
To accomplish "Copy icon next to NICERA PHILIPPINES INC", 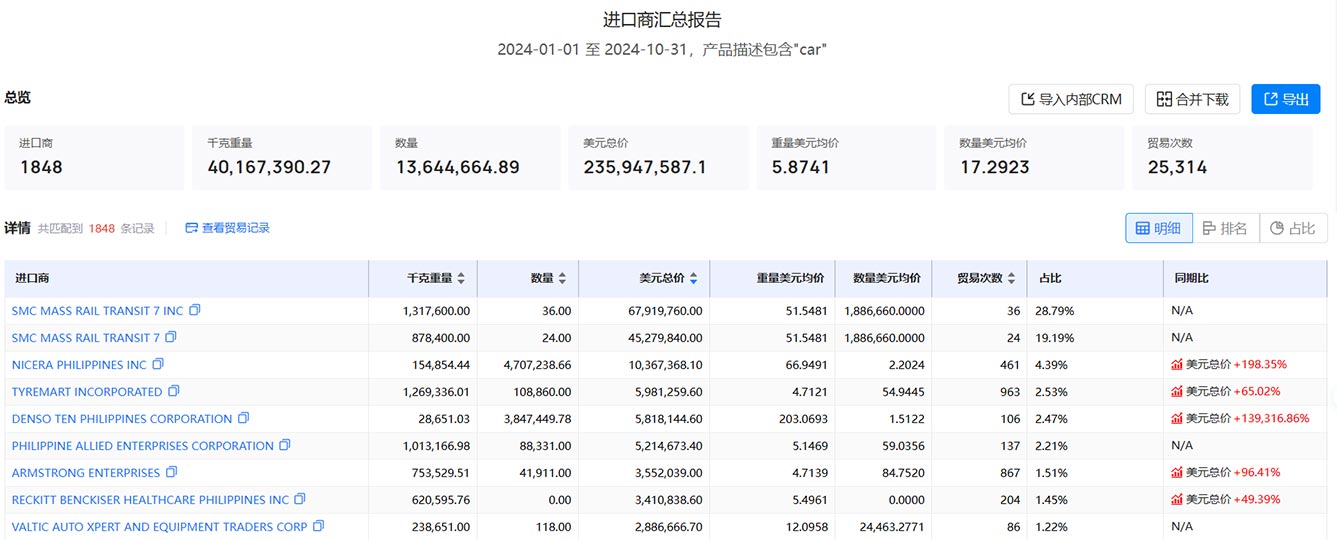I will point(158,364).
